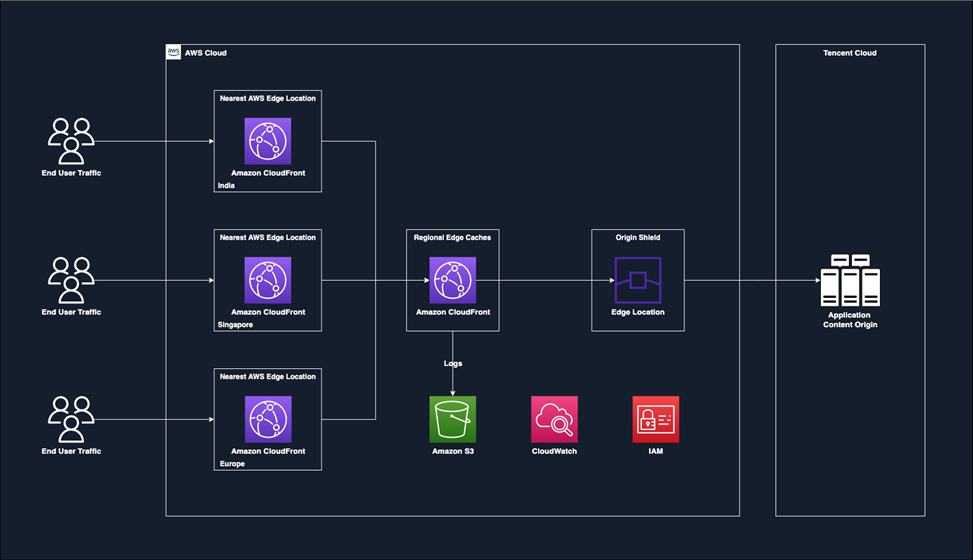Click the Amazon S3 text label

(x=452, y=451)
